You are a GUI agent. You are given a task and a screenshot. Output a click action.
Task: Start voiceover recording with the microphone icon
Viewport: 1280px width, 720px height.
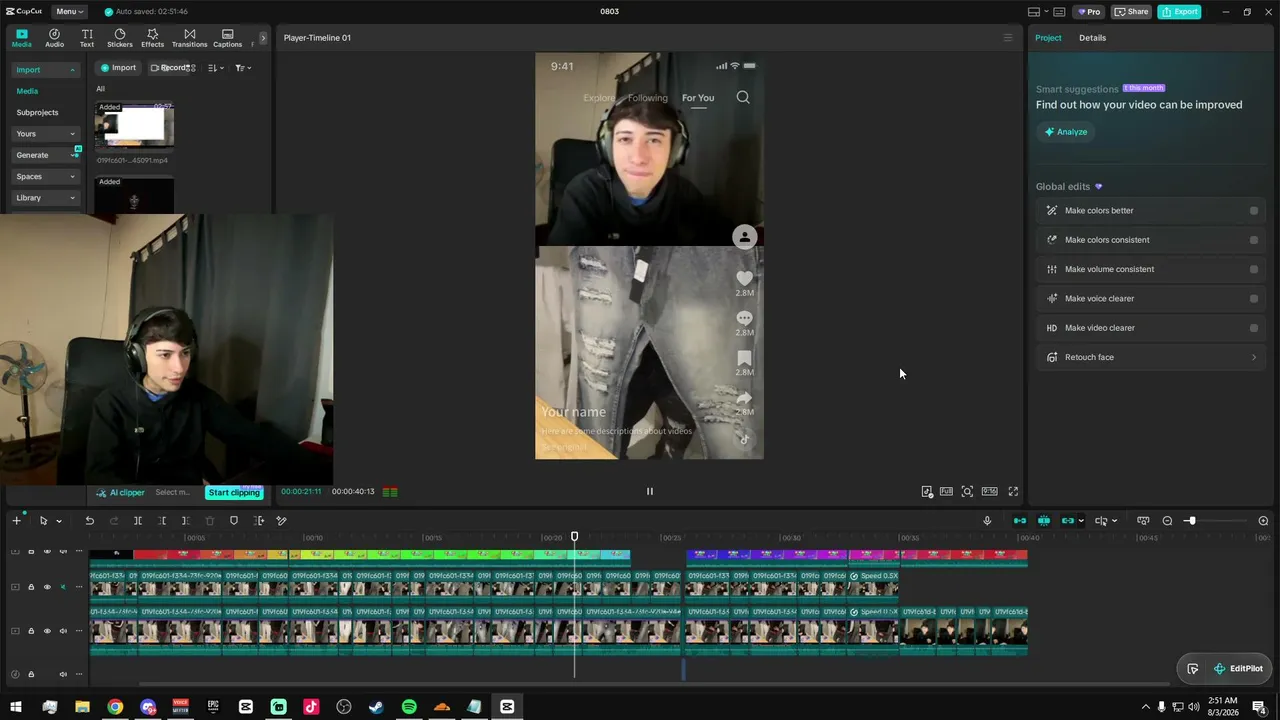pos(987,521)
